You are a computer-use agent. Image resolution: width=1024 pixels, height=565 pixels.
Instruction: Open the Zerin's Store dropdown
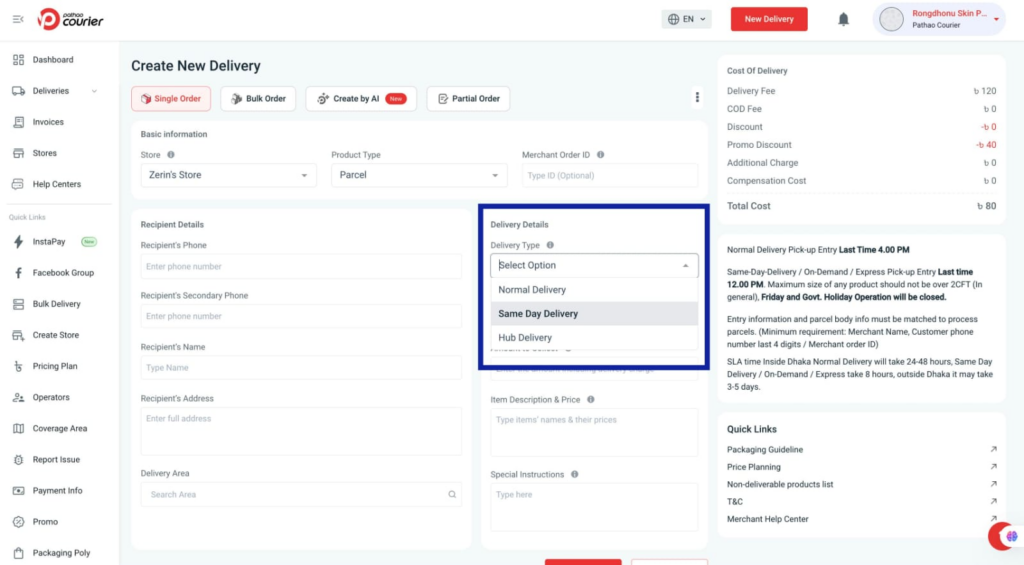pyautogui.click(x=226, y=175)
